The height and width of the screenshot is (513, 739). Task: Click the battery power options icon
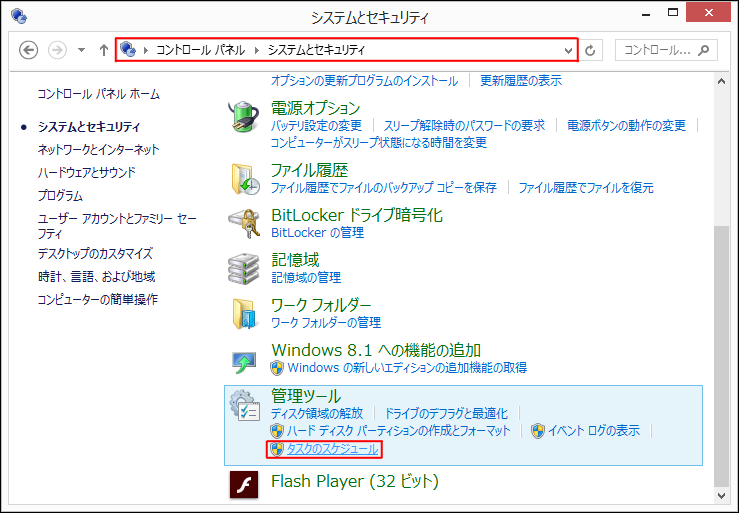tap(244, 116)
